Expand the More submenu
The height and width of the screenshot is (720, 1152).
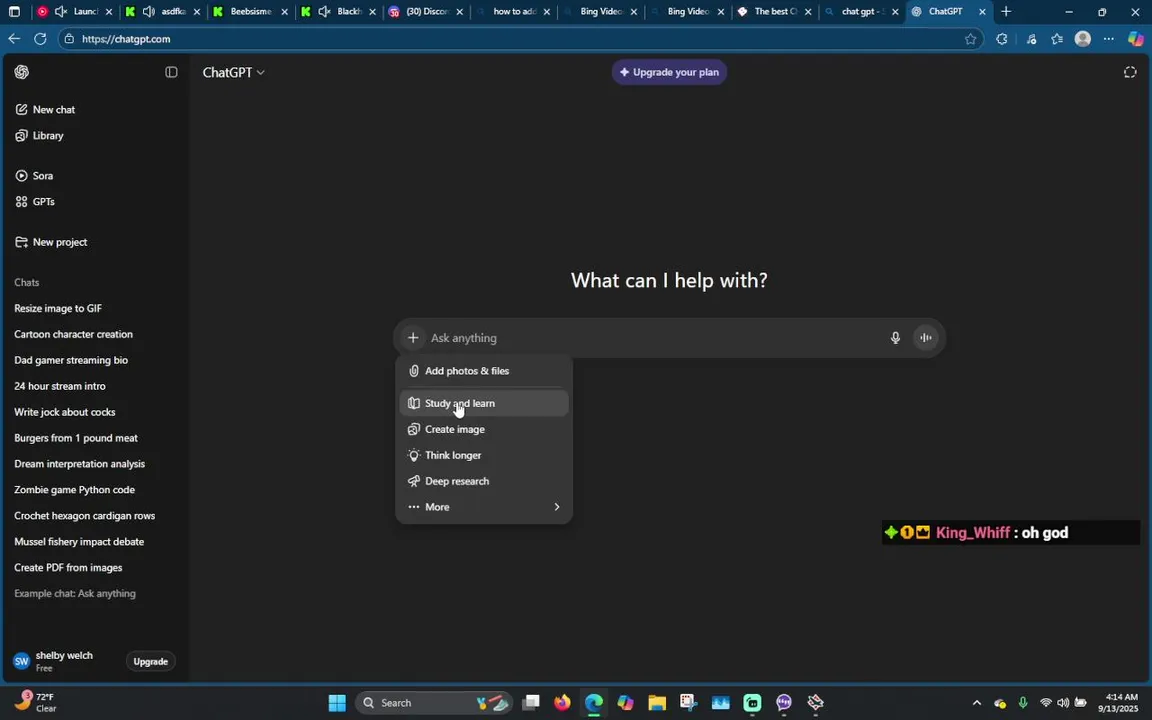tap(483, 507)
